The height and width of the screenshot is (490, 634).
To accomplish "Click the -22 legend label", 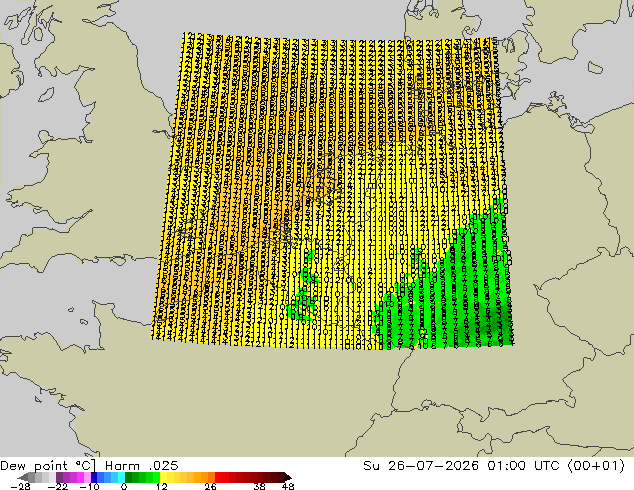I will tap(58, 486).
